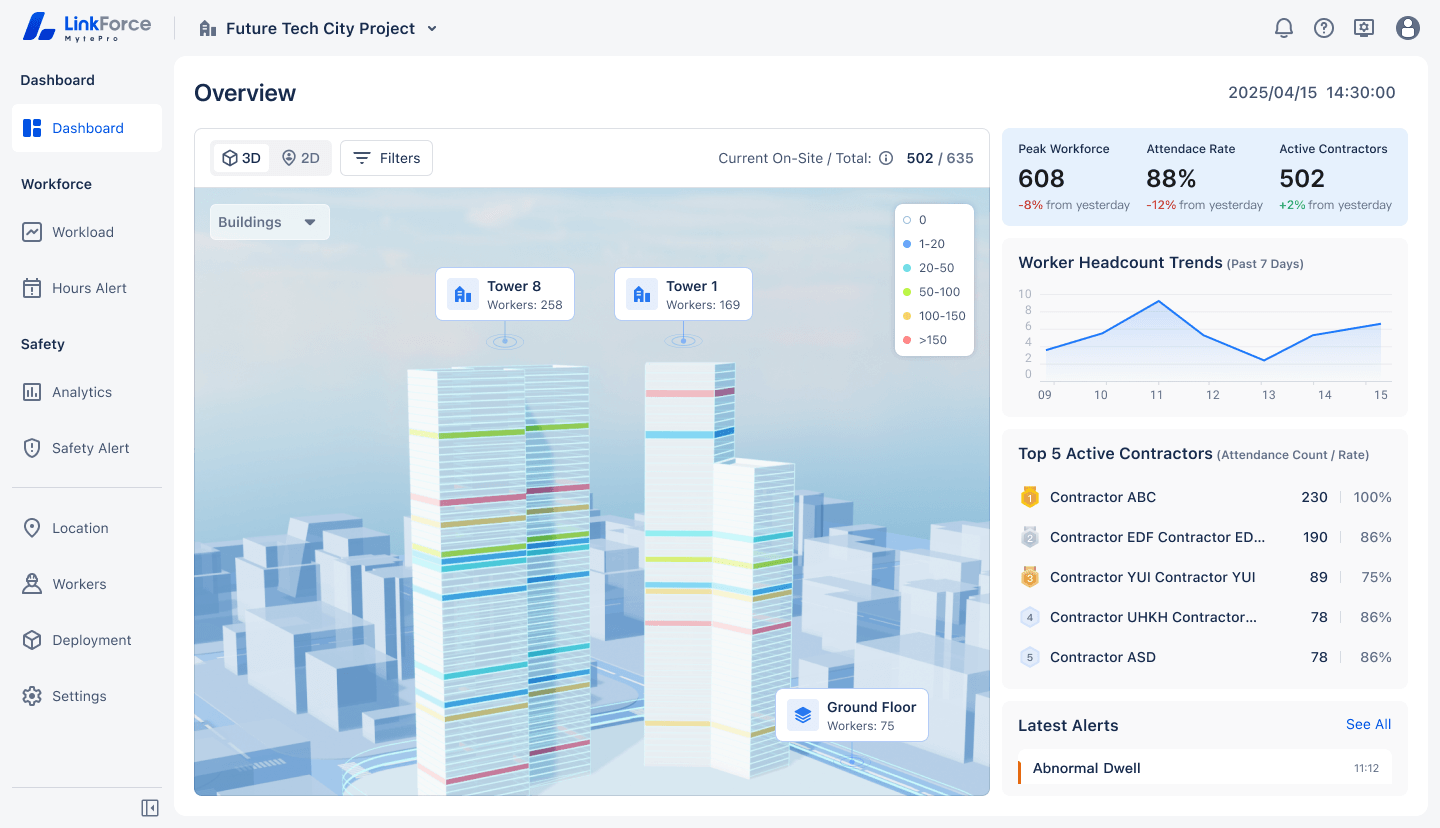
Task: Switch the map to 2D view
Action: tap(300, 158)
